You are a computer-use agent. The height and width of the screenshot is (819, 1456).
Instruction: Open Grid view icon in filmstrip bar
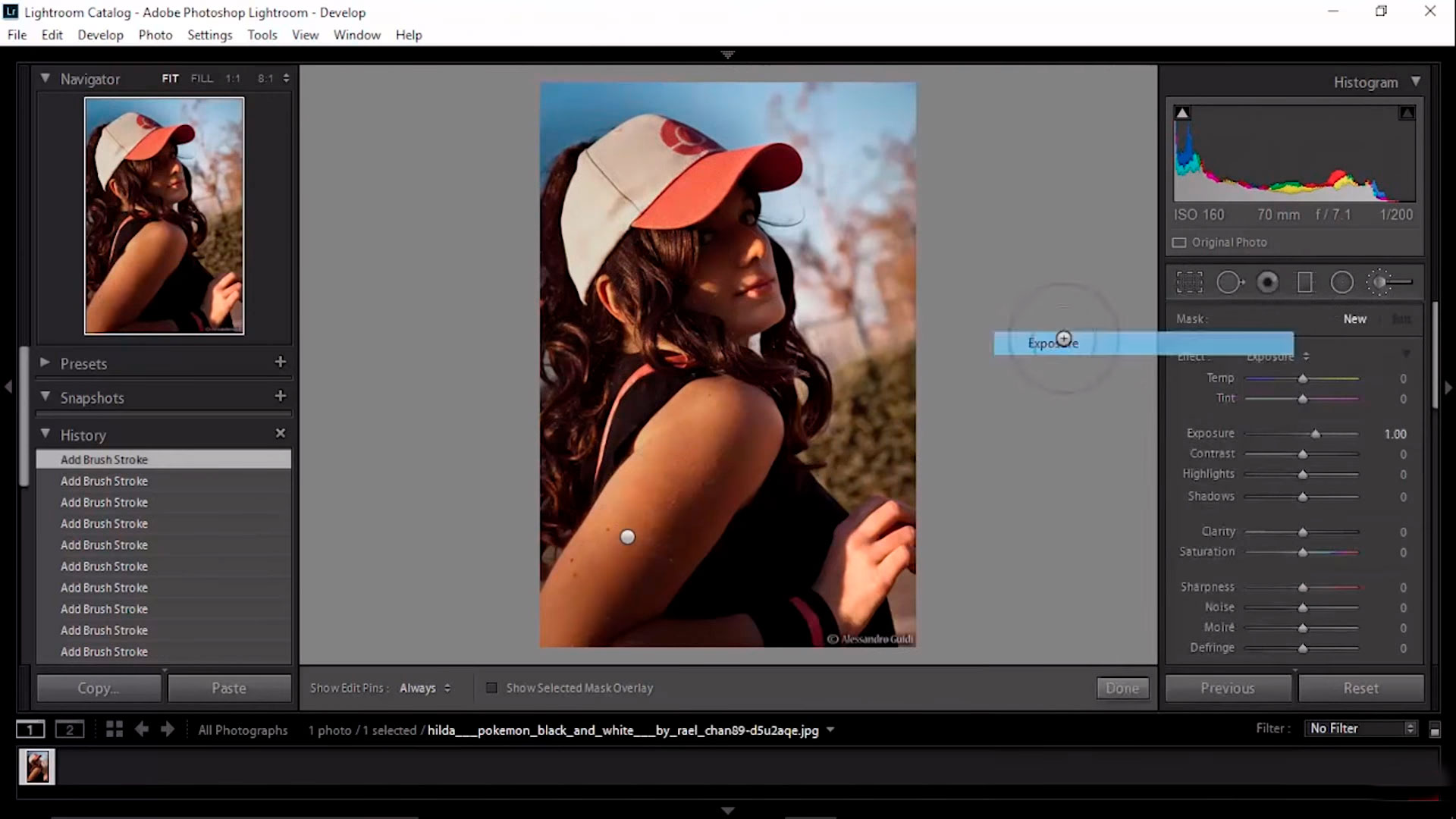click(x=115, y=730)
